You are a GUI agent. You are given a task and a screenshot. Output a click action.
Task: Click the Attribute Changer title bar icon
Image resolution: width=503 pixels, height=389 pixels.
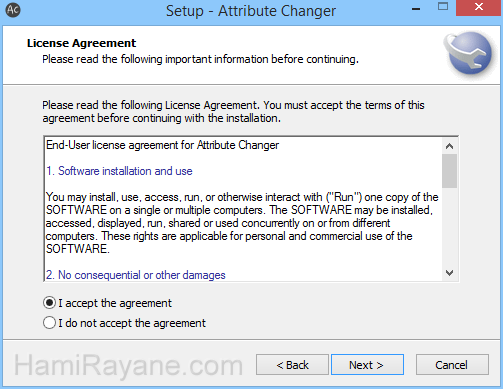13,10
